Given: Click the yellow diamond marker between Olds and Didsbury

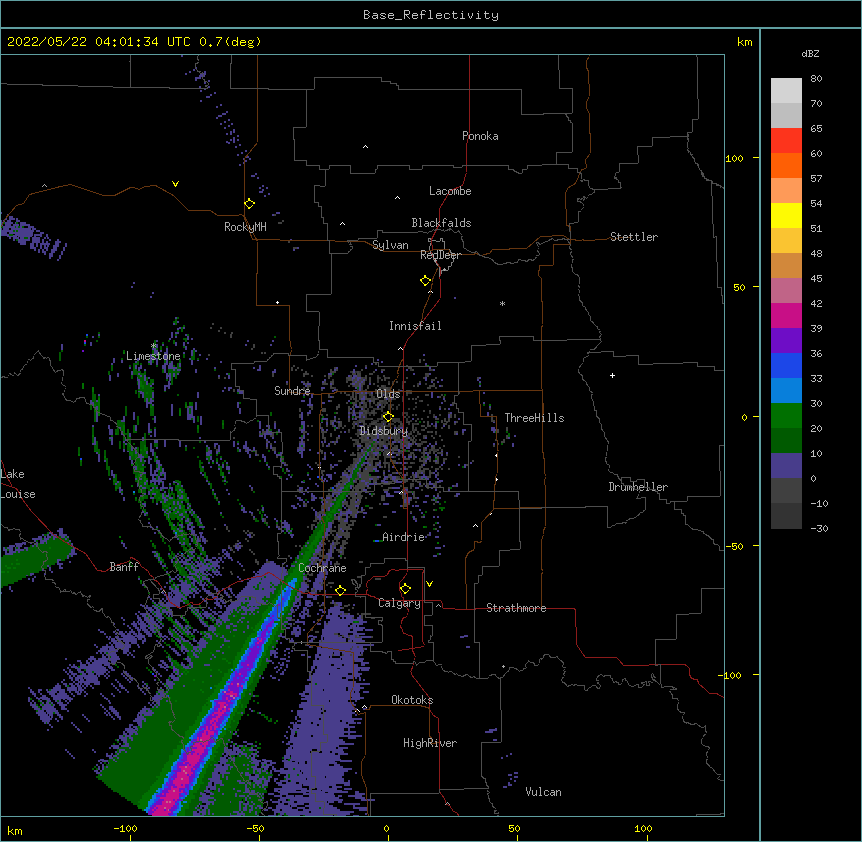Looking at the screenshot, I should 388,417.
